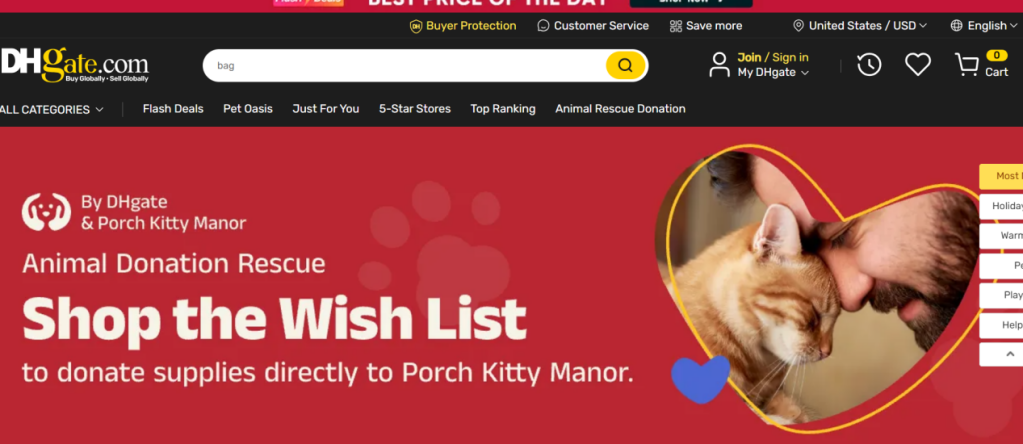The height and width of the screenshot is (444, 1023).
Task: Open Animal Rescue Donation page
Action: (x=620, y=109)
